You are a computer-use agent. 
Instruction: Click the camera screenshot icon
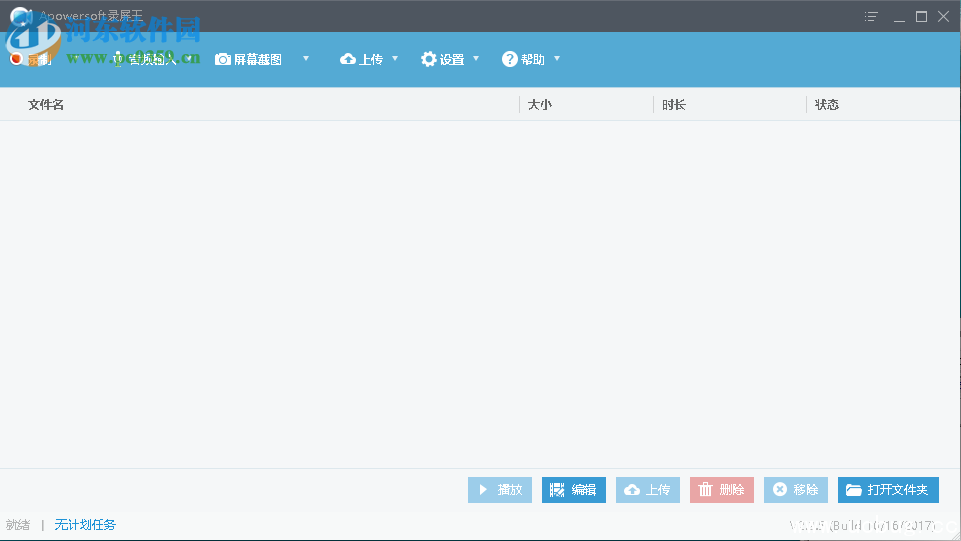click(x=222, y=59)
